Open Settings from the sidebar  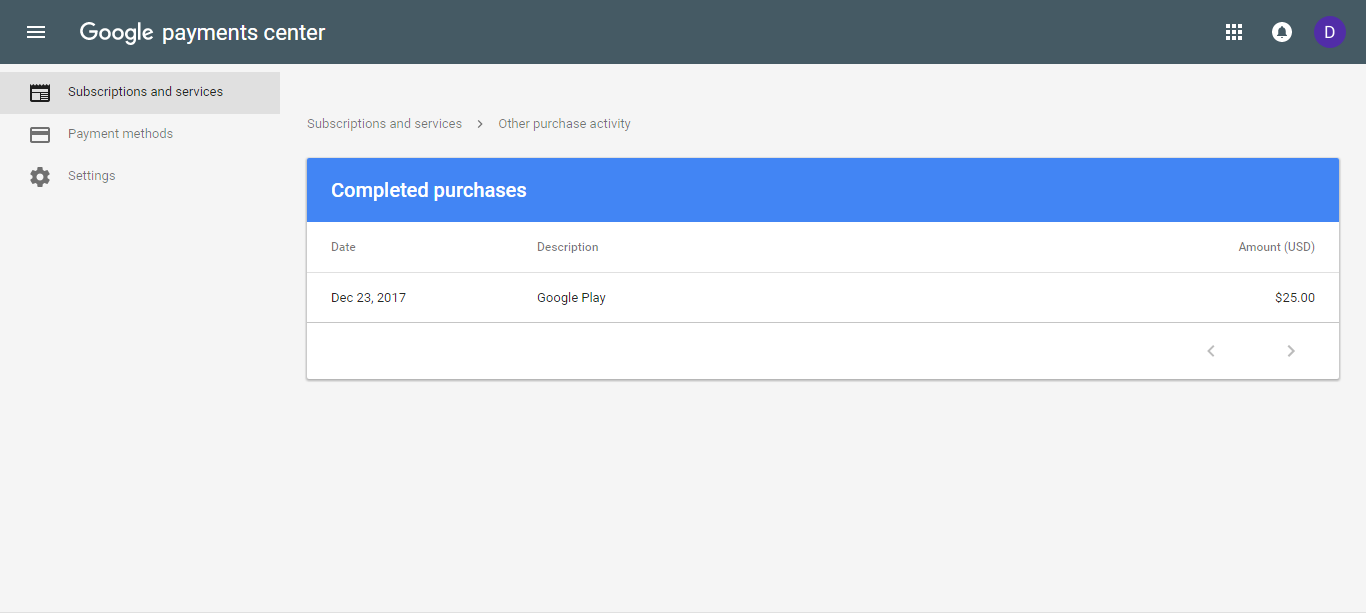tap(91, 176)
